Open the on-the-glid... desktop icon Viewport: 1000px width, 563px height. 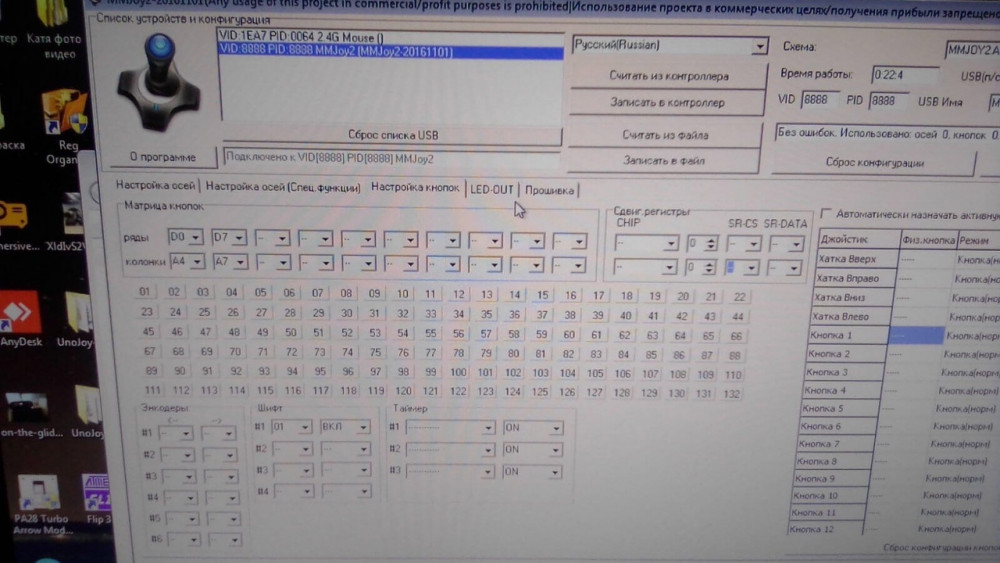pos(31,414)
